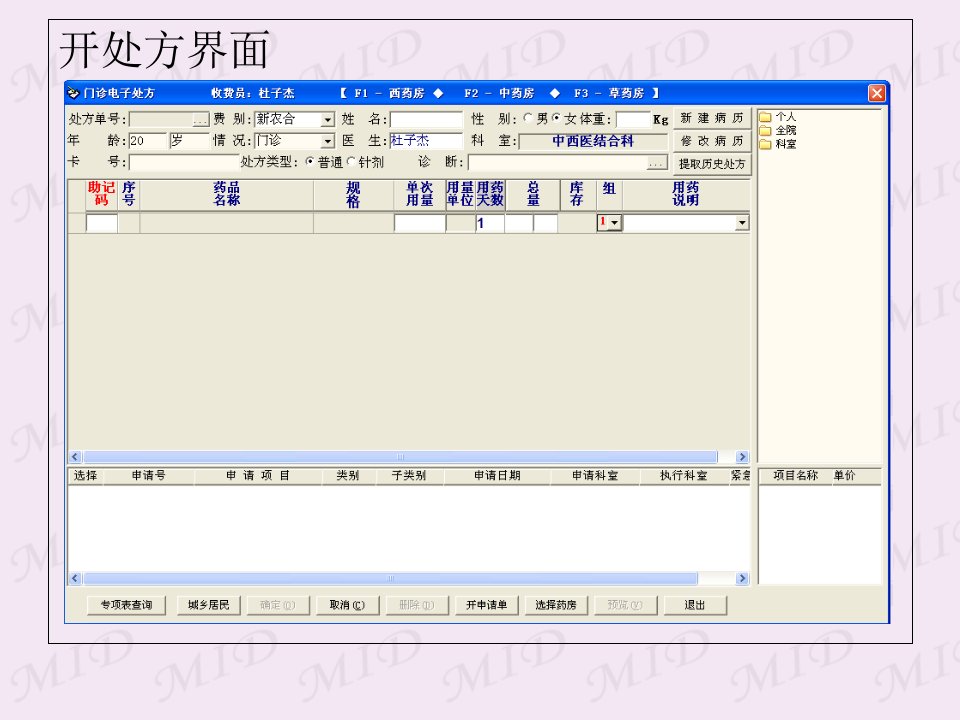
Task: Click the 规格 column header
Action: coord(353,195)
